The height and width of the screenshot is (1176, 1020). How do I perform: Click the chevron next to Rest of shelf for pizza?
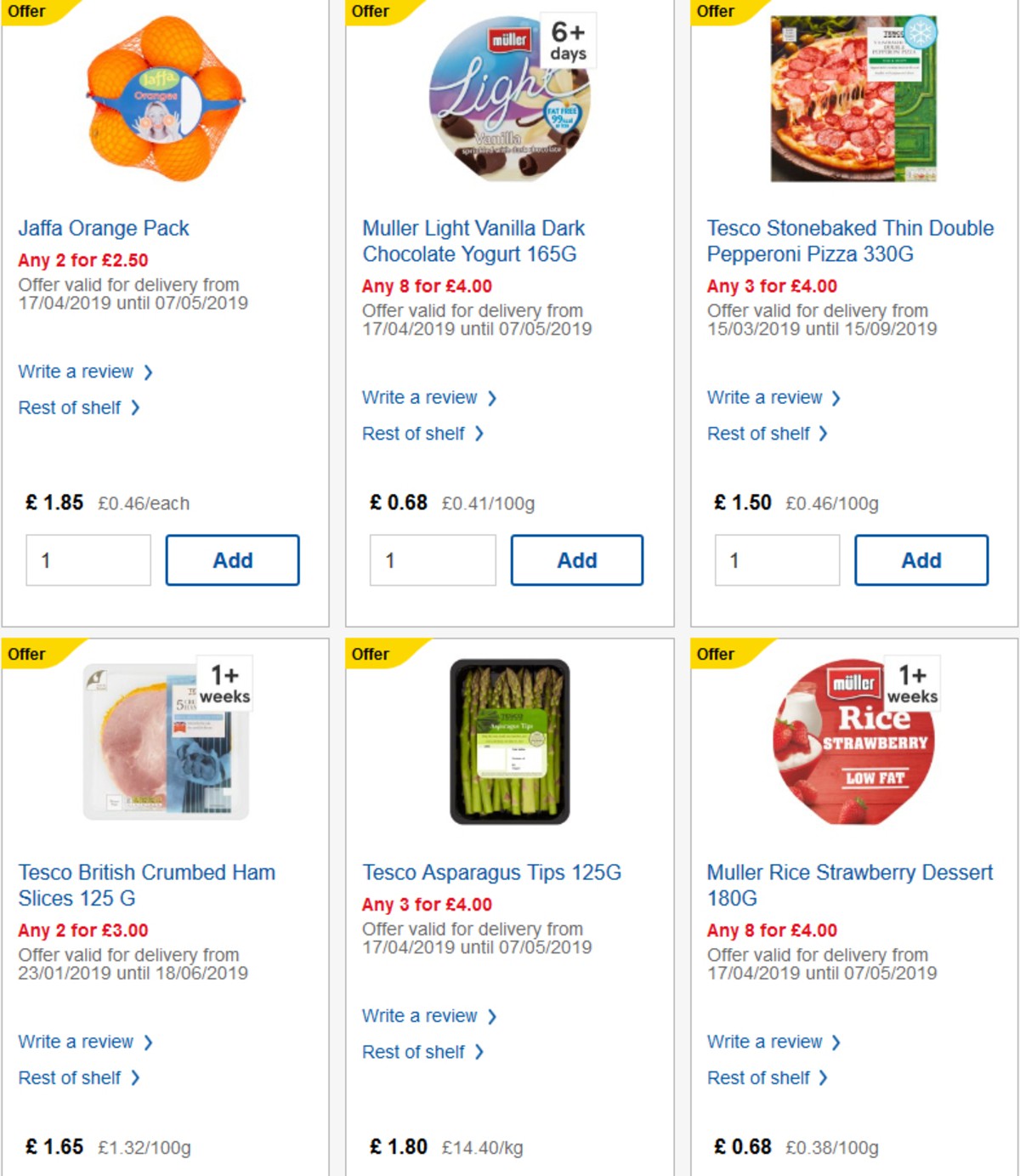point(822,433)
